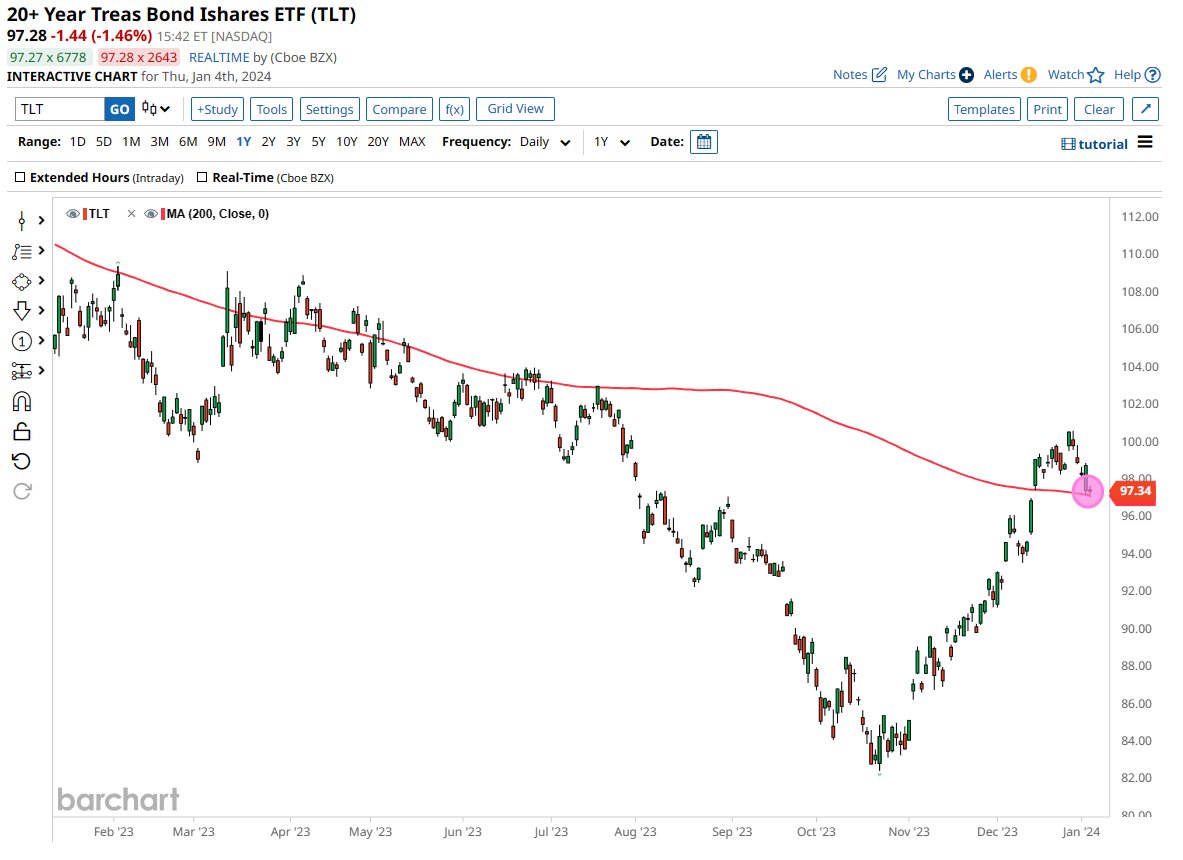
Task: Open the Alerts exclamation icon
Action: coord(1028,75)
